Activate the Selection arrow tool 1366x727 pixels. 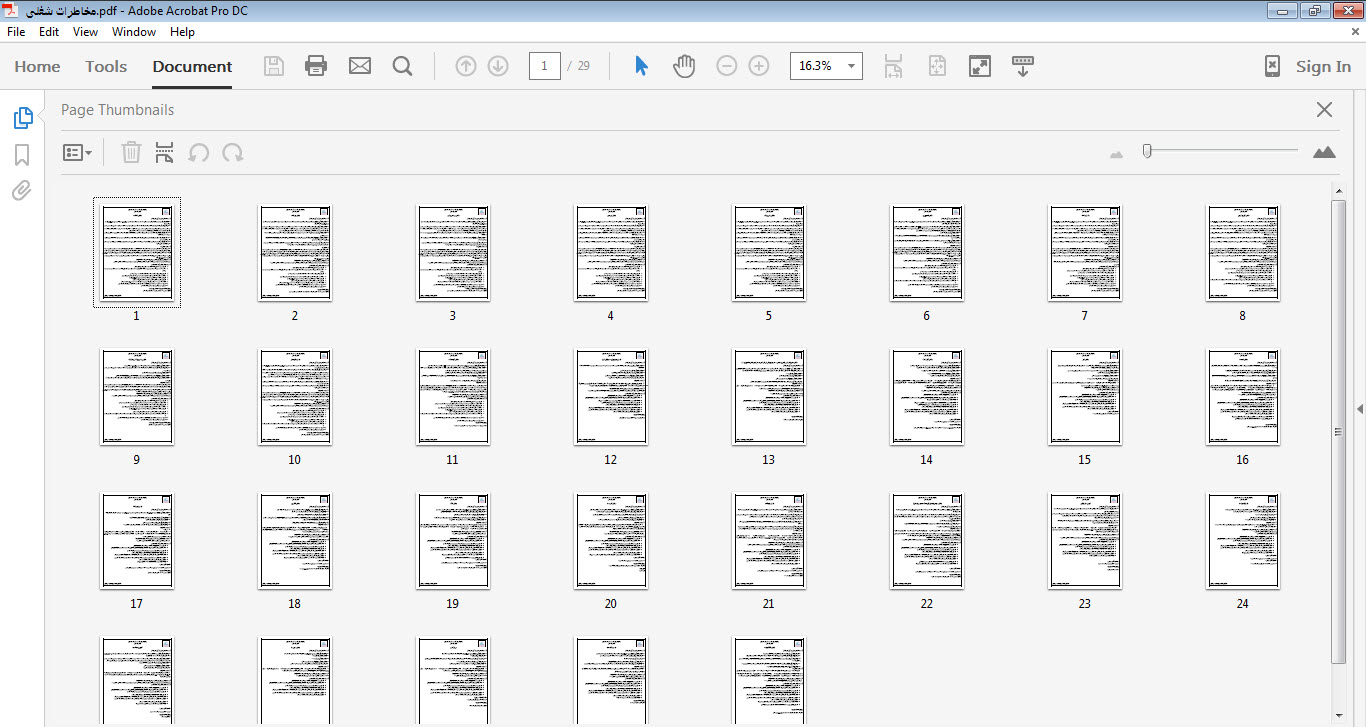coord(641,66)
